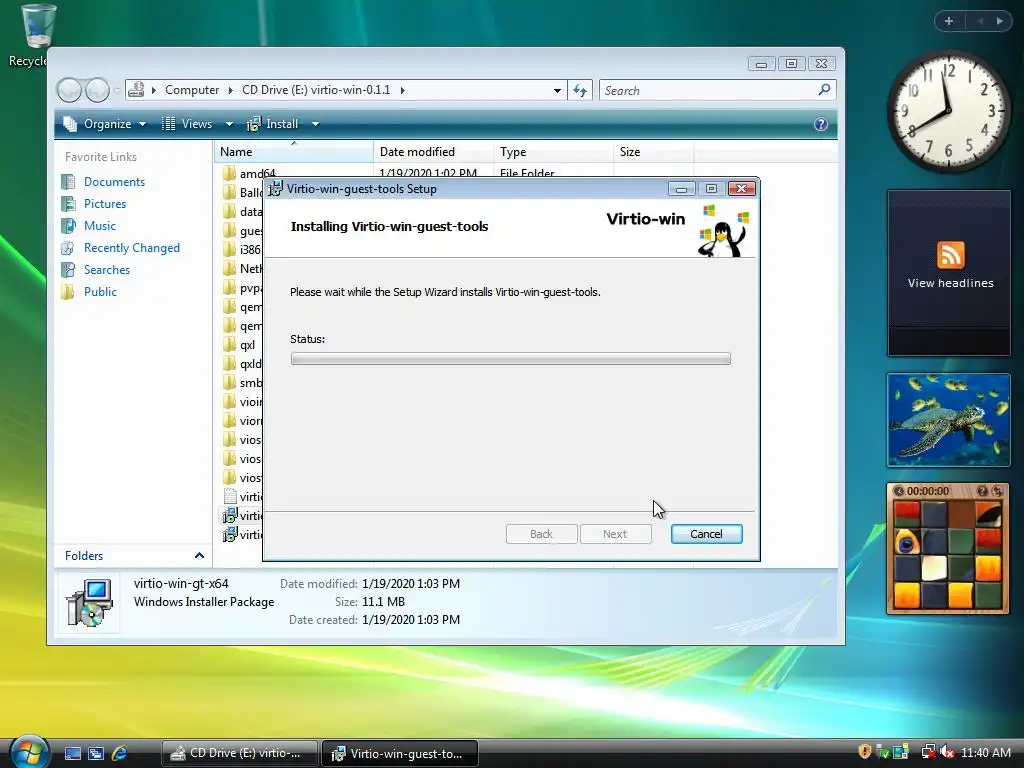Viewport: 1024px width, 768px height.
Task: Show picture puzzle solved image hint
Action: [982, 491]
